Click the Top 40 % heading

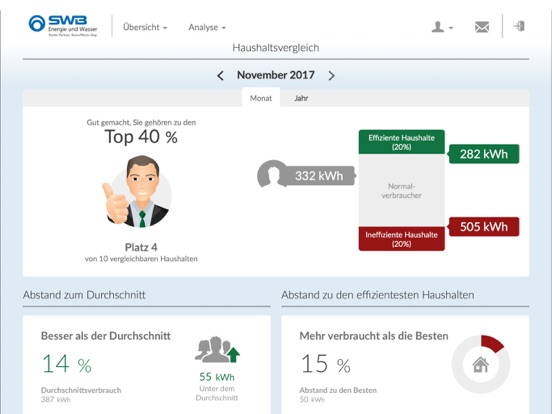point(141,137)
